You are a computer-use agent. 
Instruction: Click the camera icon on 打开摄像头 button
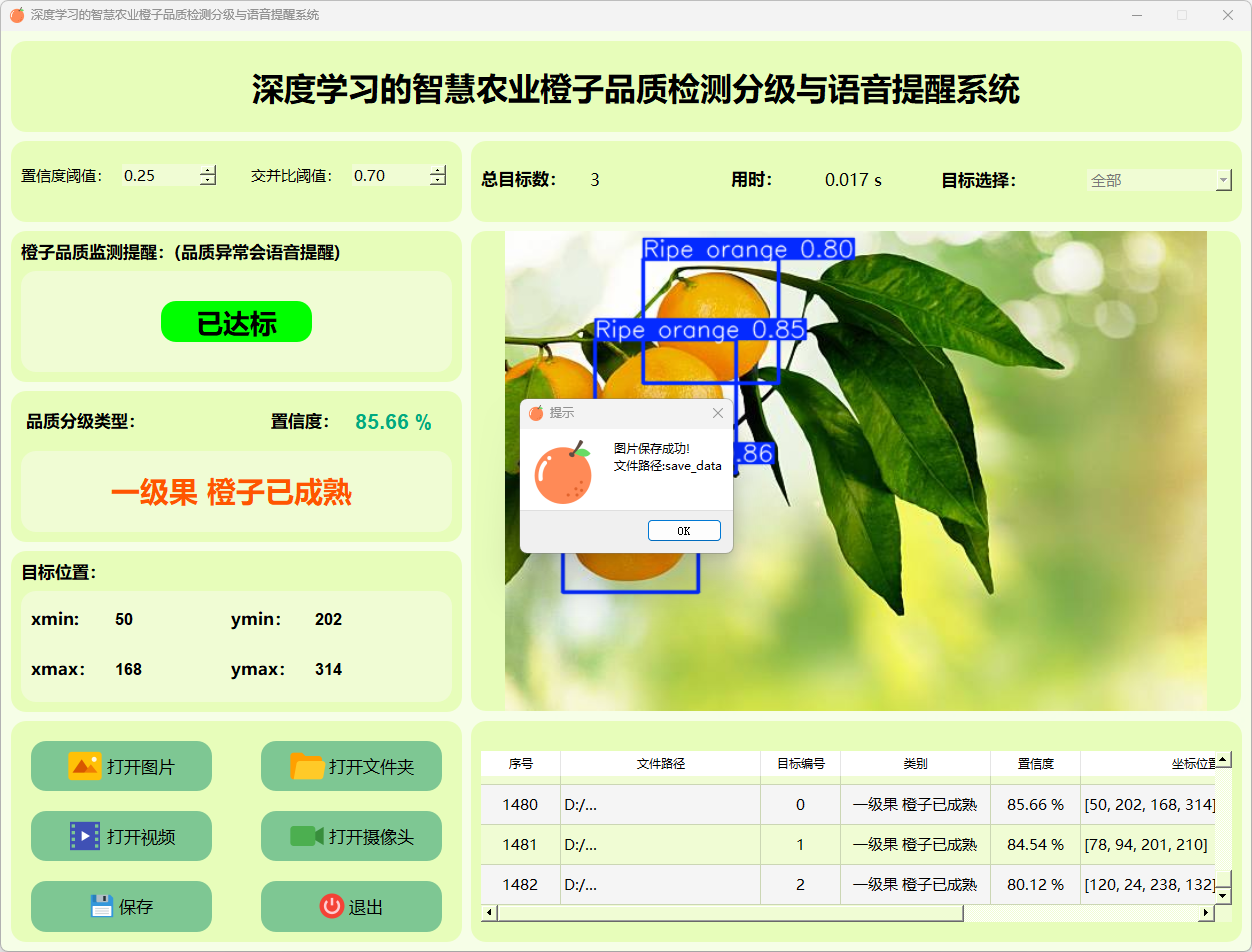pyautogui.click(x=307, y=836)
